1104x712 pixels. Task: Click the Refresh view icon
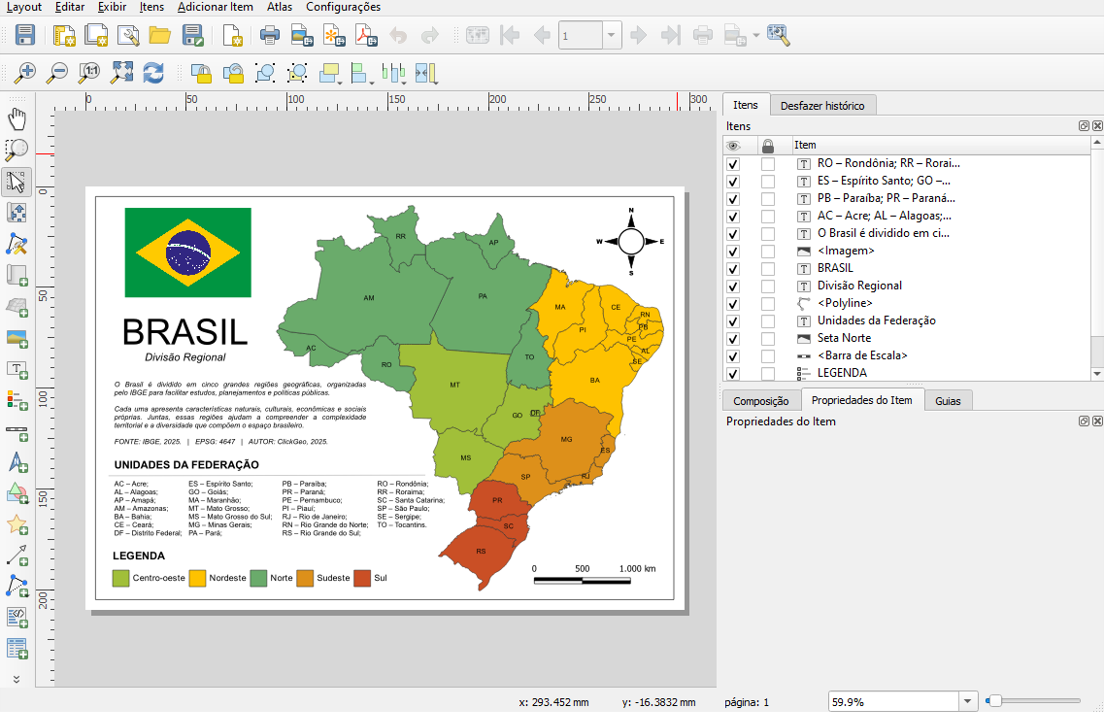[x=153, y=72]
